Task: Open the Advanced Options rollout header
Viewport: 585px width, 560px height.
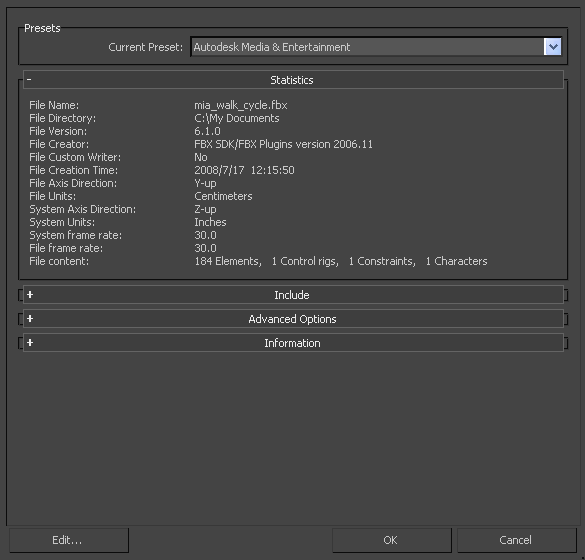Action: 293,319
